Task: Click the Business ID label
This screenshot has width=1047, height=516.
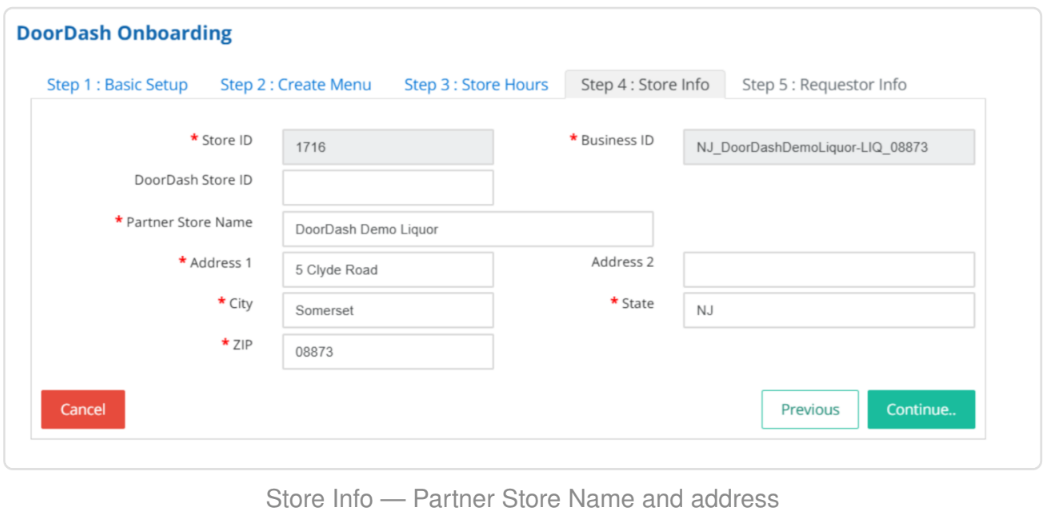Action: click(x=617, y=140)
